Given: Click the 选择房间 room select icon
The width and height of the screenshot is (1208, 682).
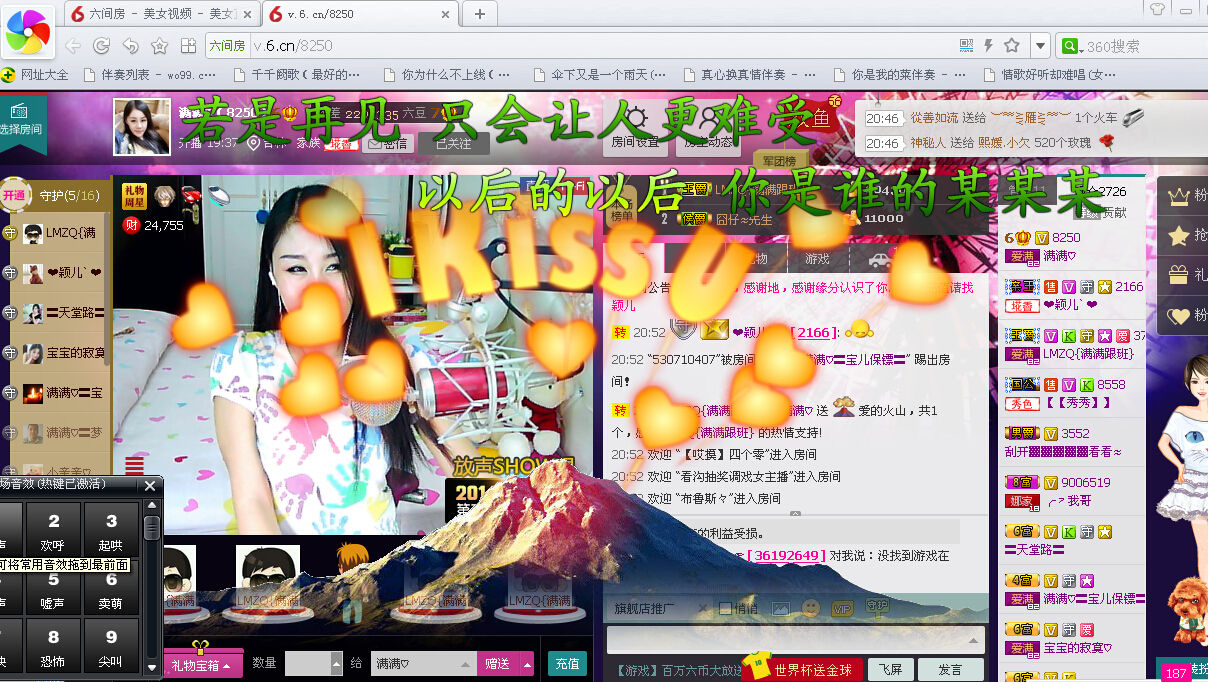Looking at the screenshot, I should [22, 121].
